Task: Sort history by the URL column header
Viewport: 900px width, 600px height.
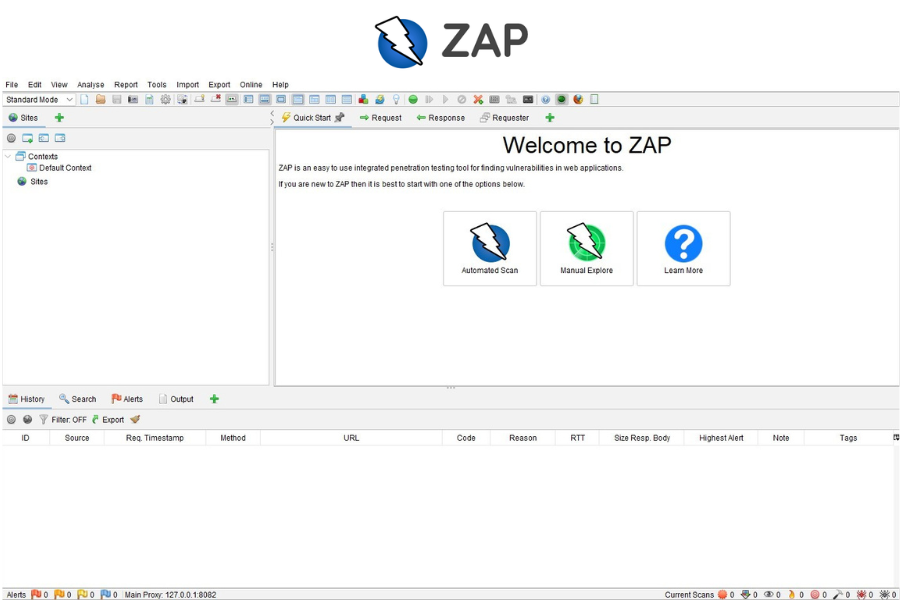Action: click(351, 438)
